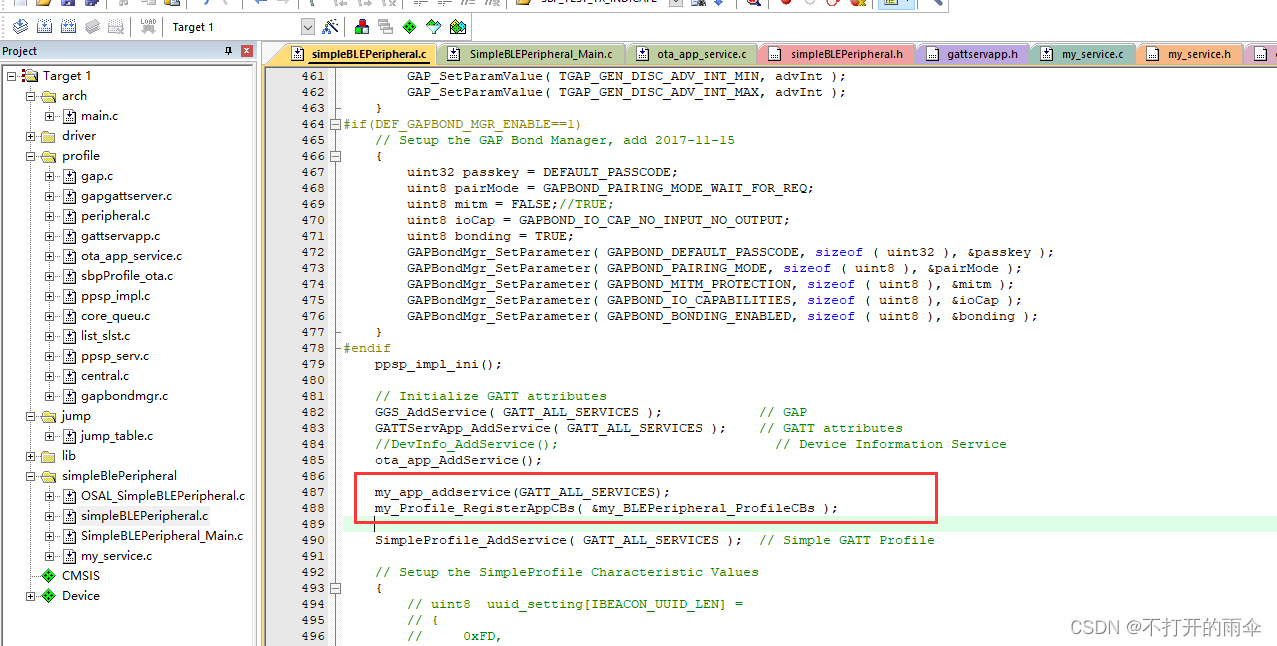
Task: Click the CMSIS green diamond icon
Action: [48, 576]
